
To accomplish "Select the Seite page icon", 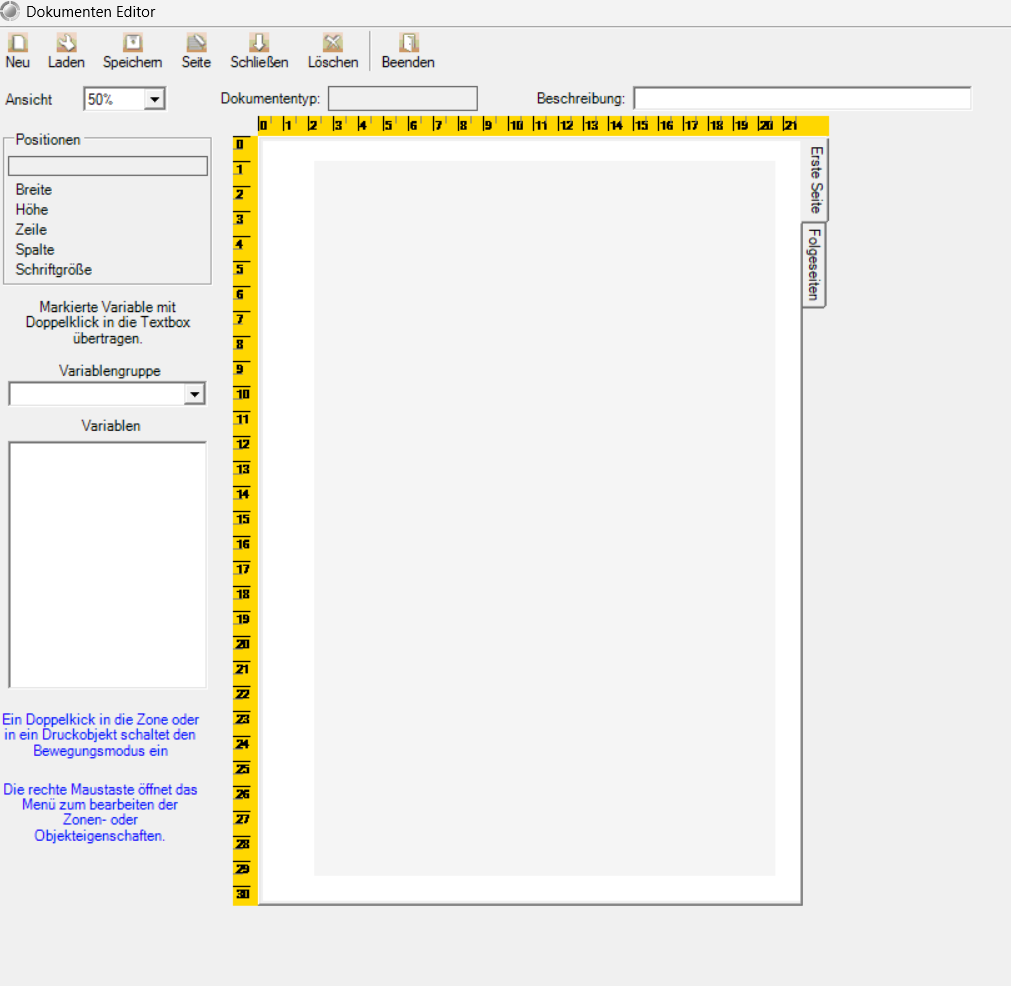I will [196, 43].
